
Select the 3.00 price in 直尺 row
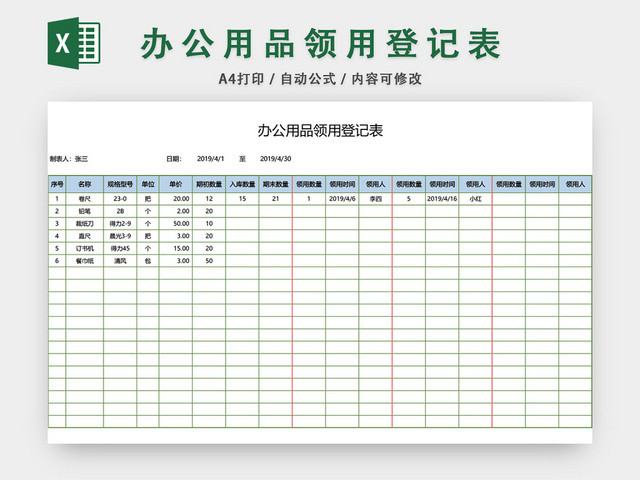click(x=176, y=236)
